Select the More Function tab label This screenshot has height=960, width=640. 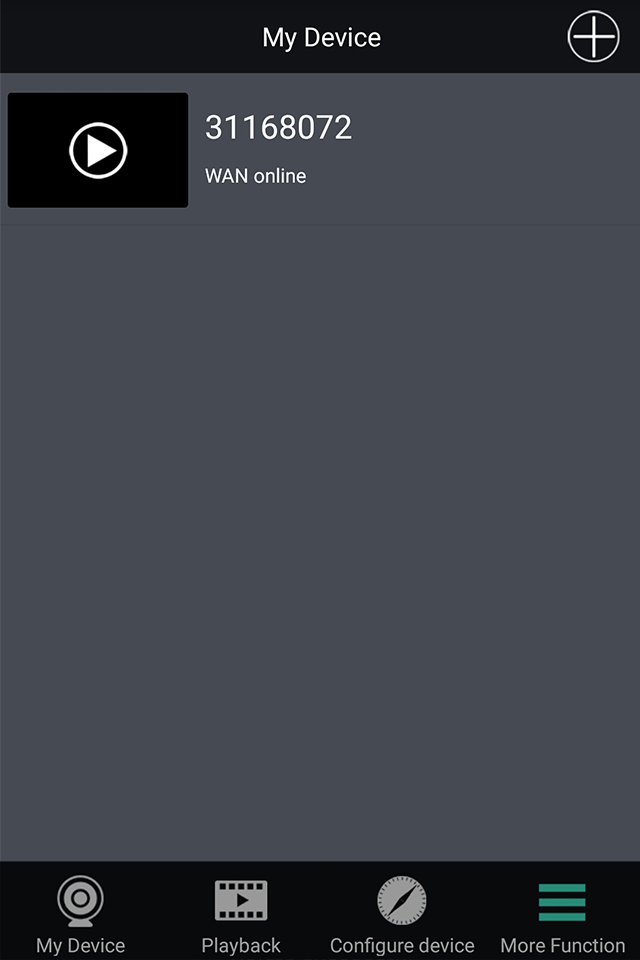pyautogui.click(x=562, y=945)
